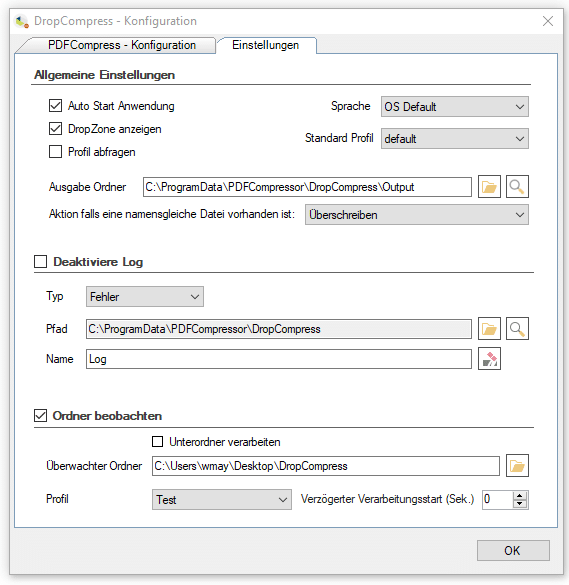Screen dimensions: 569x585
Task: Enable Profil abfragen checkbox
Action: click(x=56, y=152)
